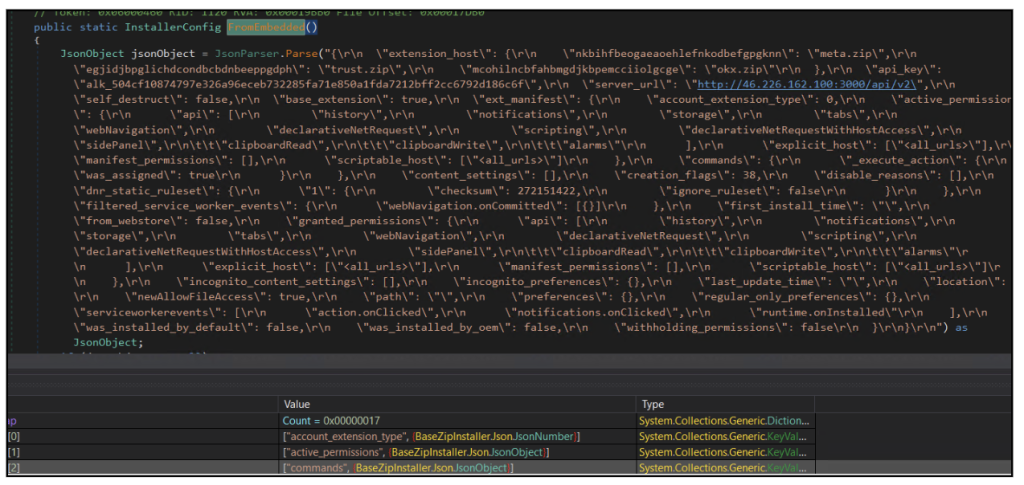Select the [1] row name in locals

click(x=14, y=452)
